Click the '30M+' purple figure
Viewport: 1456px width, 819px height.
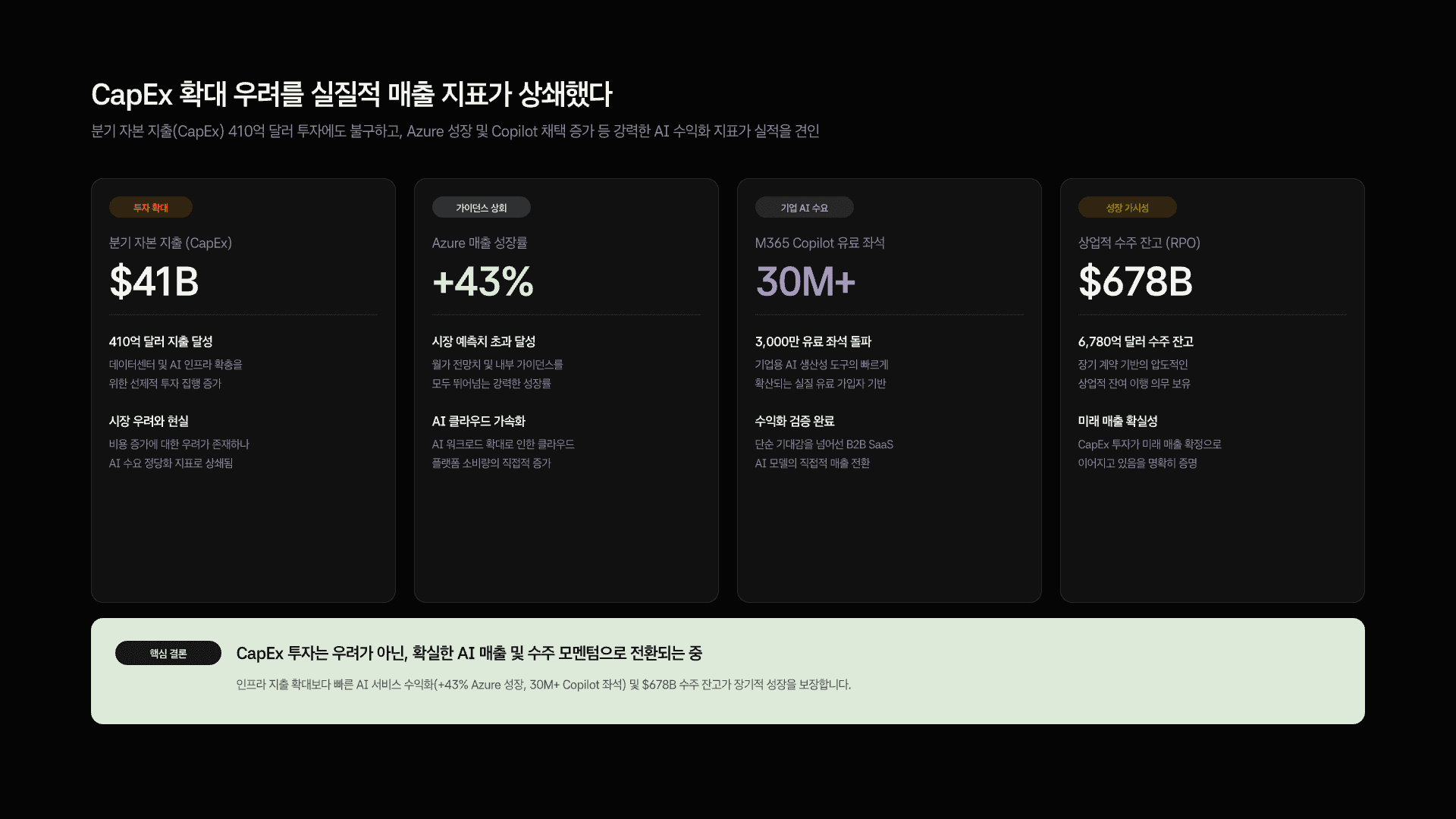tap(805, 281)
